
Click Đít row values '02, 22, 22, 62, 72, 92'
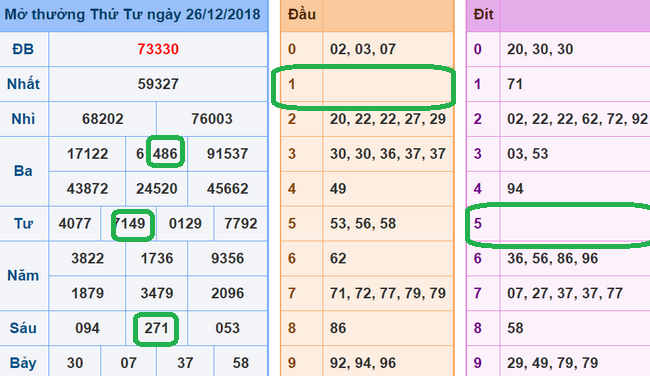[577, 119]
